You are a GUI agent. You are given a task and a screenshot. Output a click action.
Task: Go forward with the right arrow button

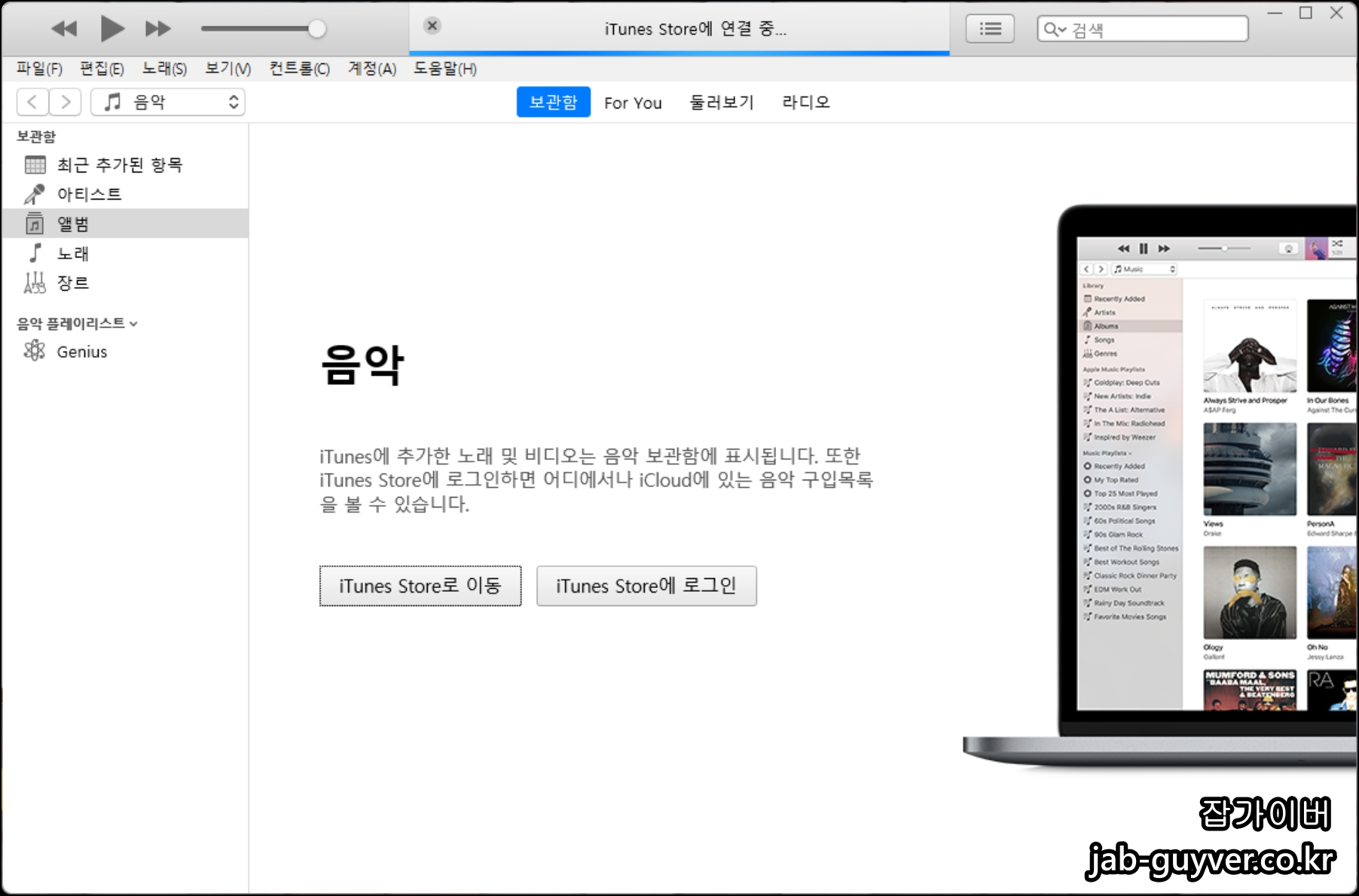tap(66, 102)
